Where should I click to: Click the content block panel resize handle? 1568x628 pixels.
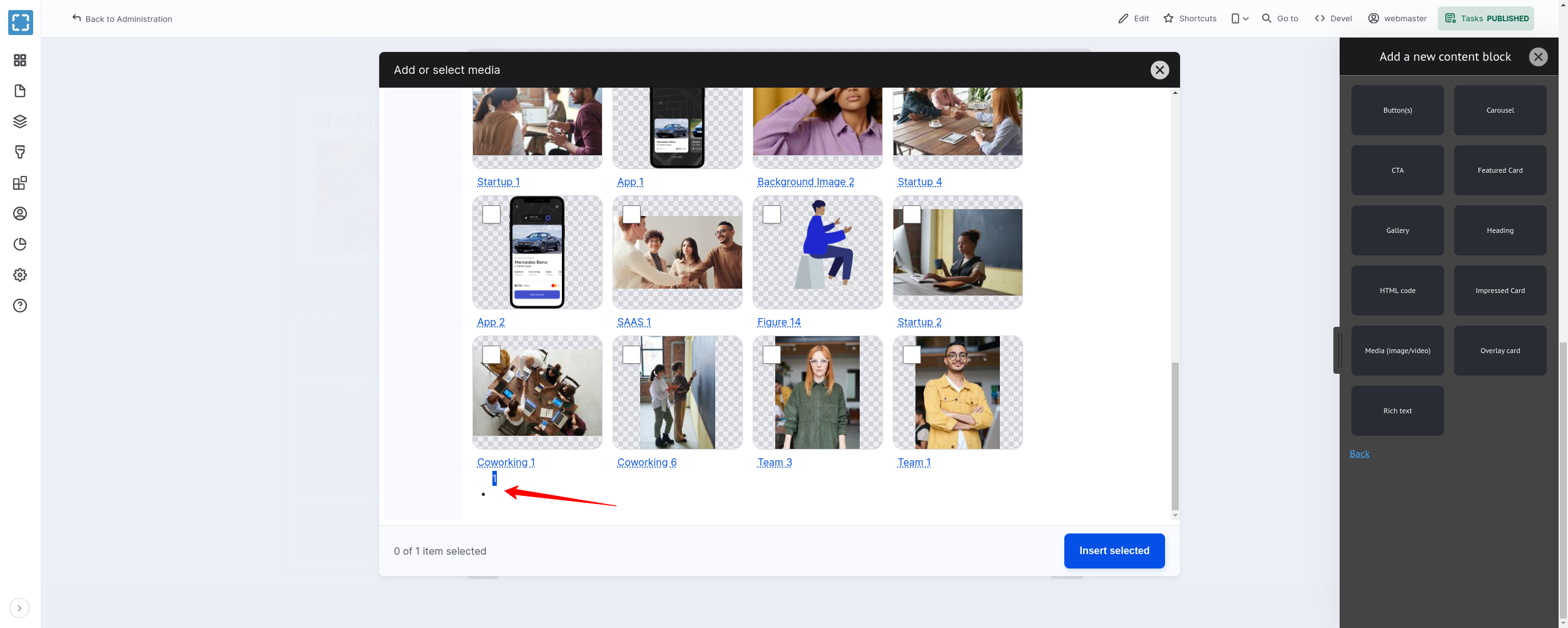coord(1338,351)
